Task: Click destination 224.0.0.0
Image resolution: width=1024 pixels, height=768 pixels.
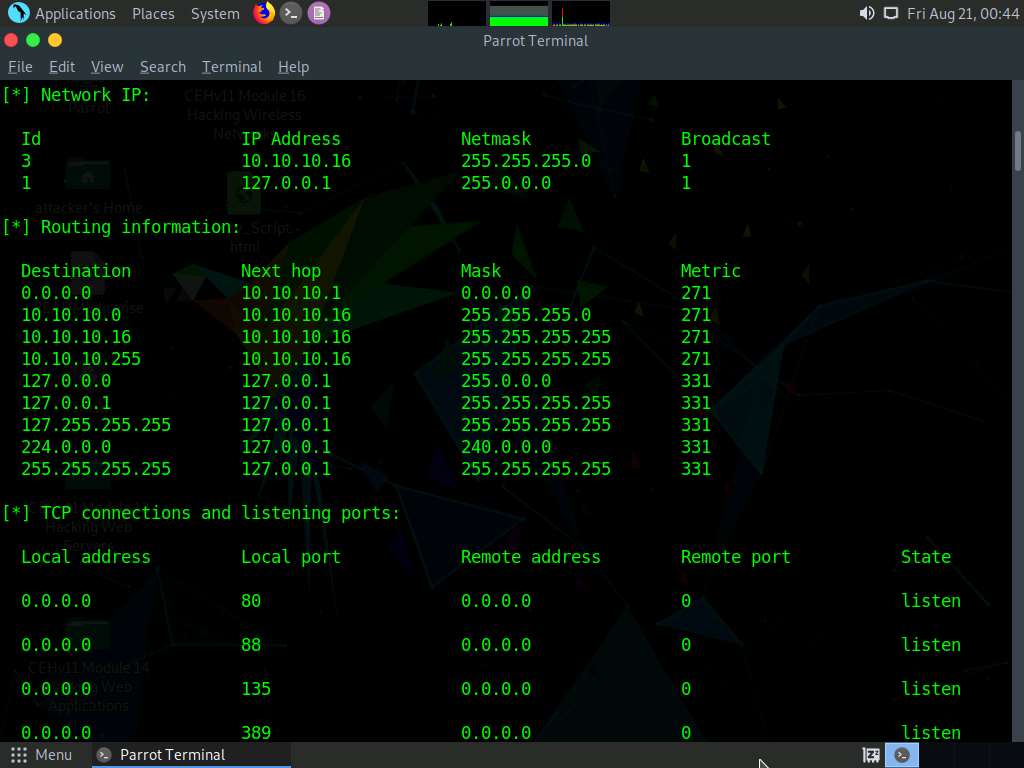Action: coord(66,447)
